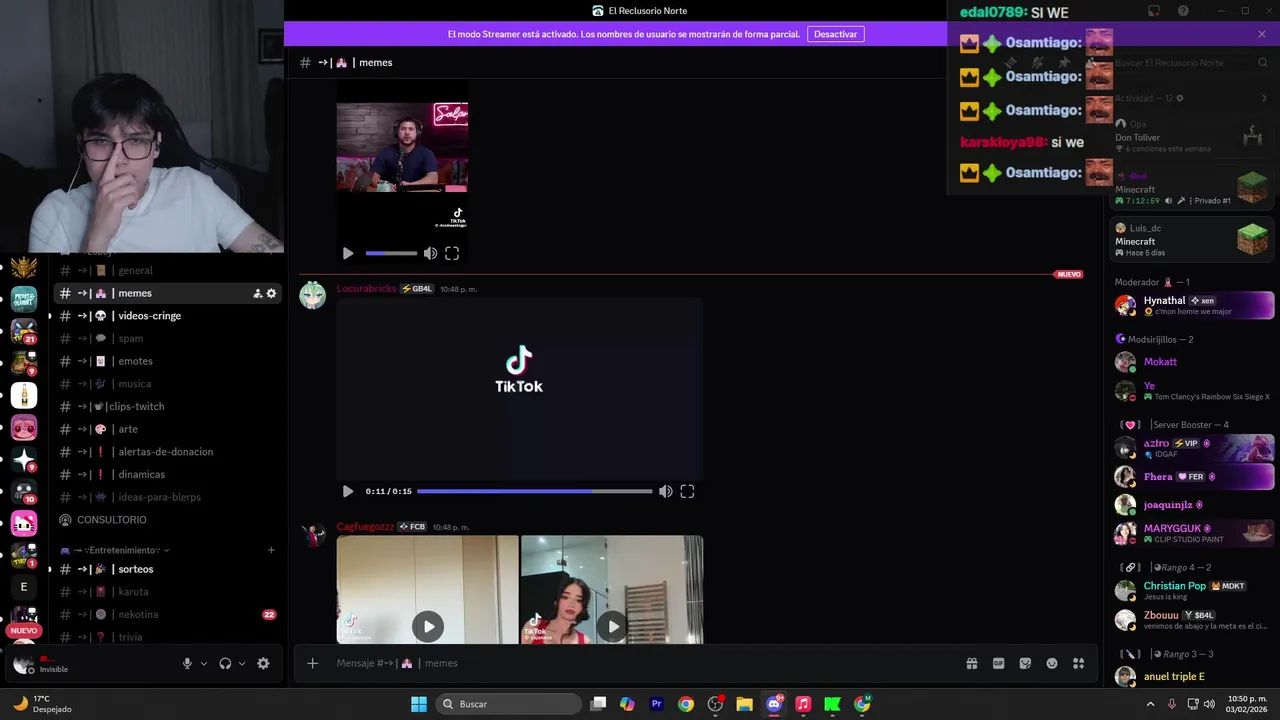Open the edit channel gear on memes
Viewport: 1280px width, 720px height.
[x=271, y=293]
